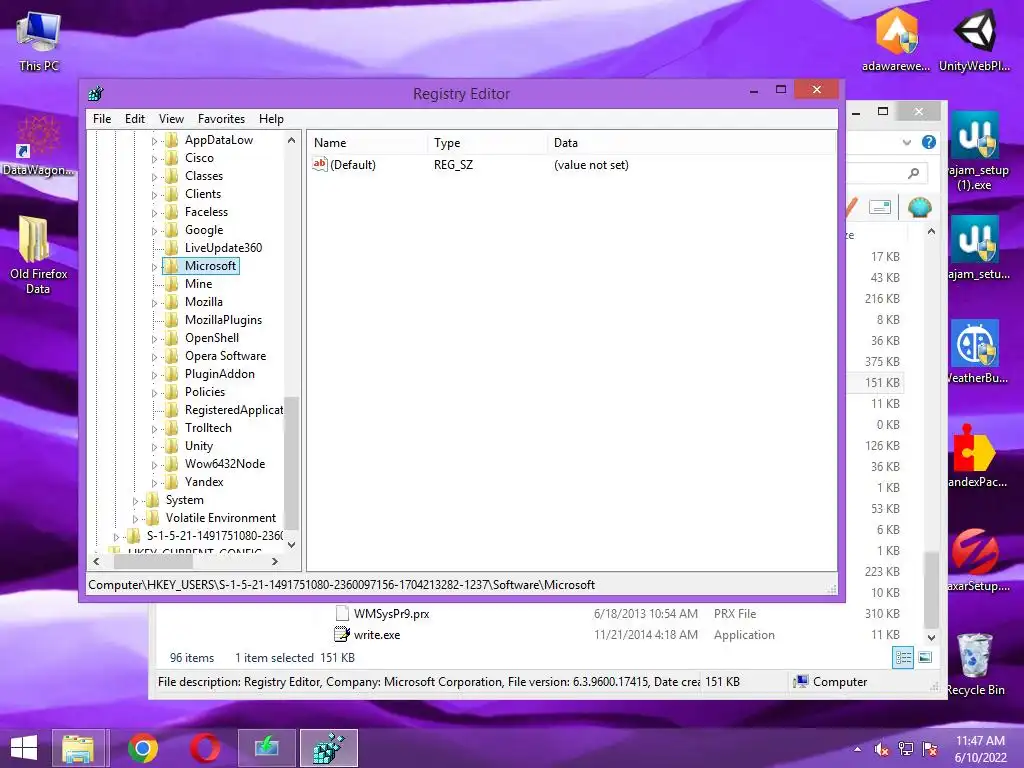Select the Wow6432Node registry key
Screen dimensions: 1024x768
tap(225, 464)
